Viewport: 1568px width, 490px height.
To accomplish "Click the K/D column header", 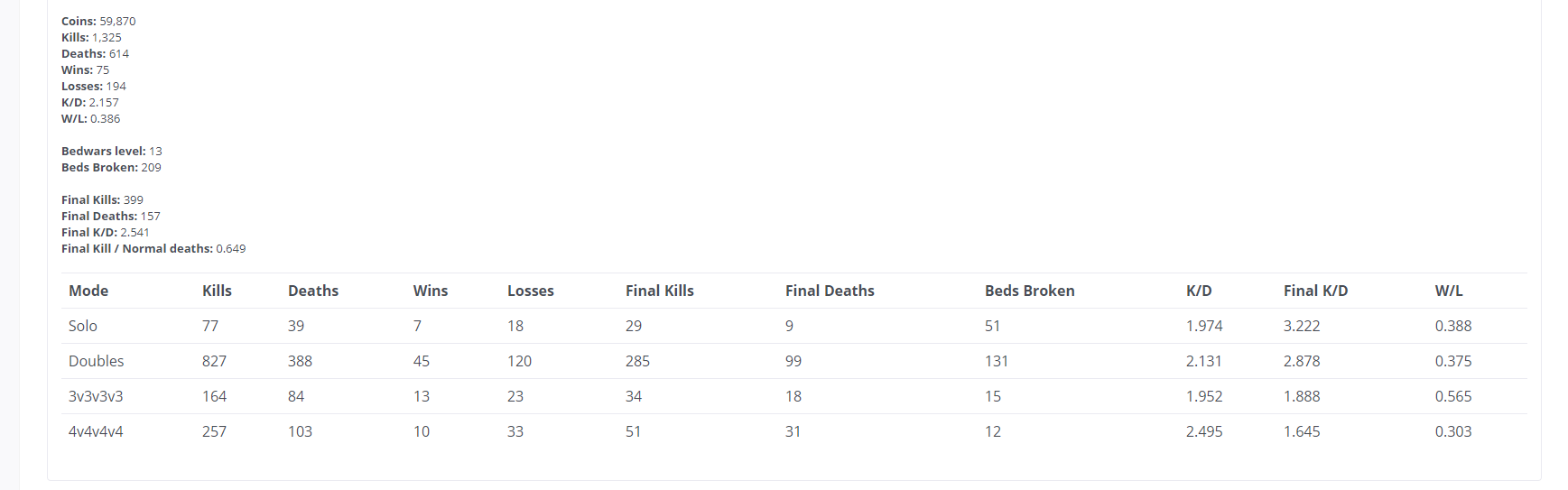I will click(x=1199, y=291).
